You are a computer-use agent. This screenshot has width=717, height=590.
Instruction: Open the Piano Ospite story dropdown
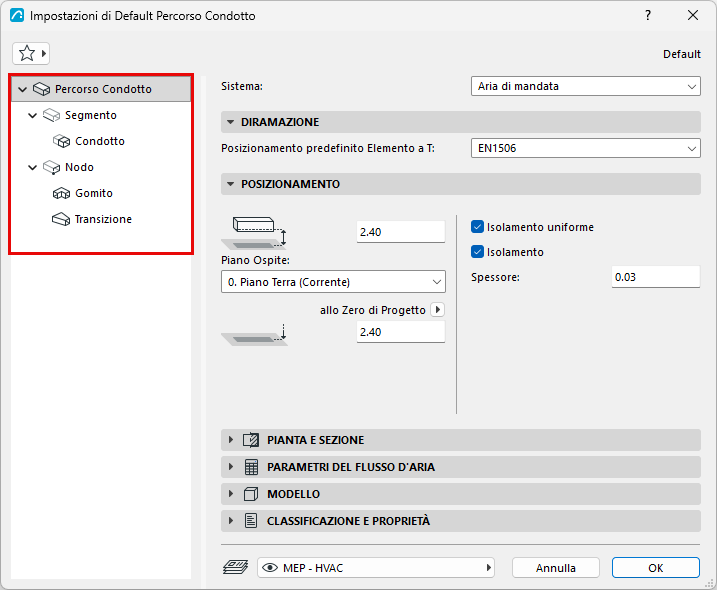pyautogui.click(x=333, y=282)
